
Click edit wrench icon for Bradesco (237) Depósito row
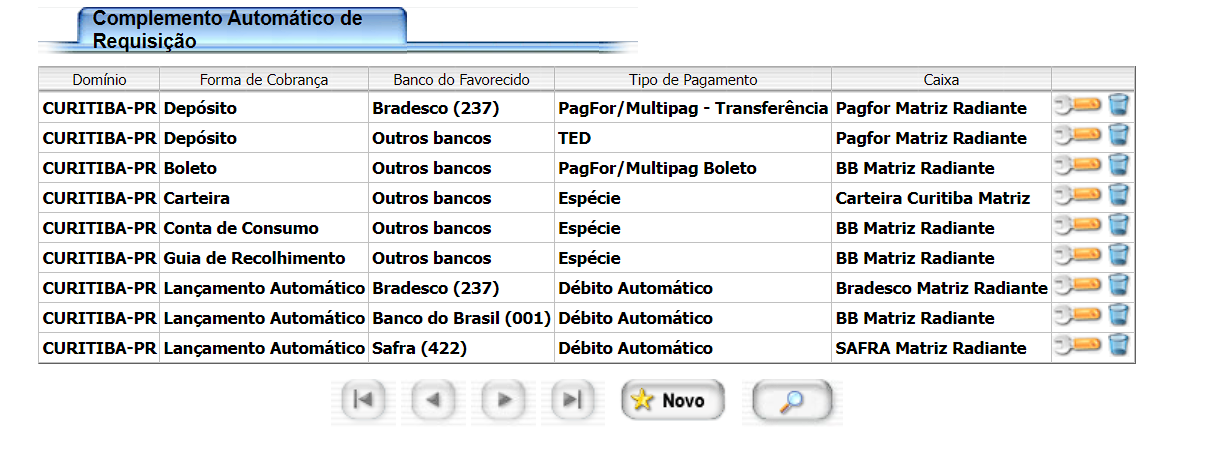tap(1078, 107)
